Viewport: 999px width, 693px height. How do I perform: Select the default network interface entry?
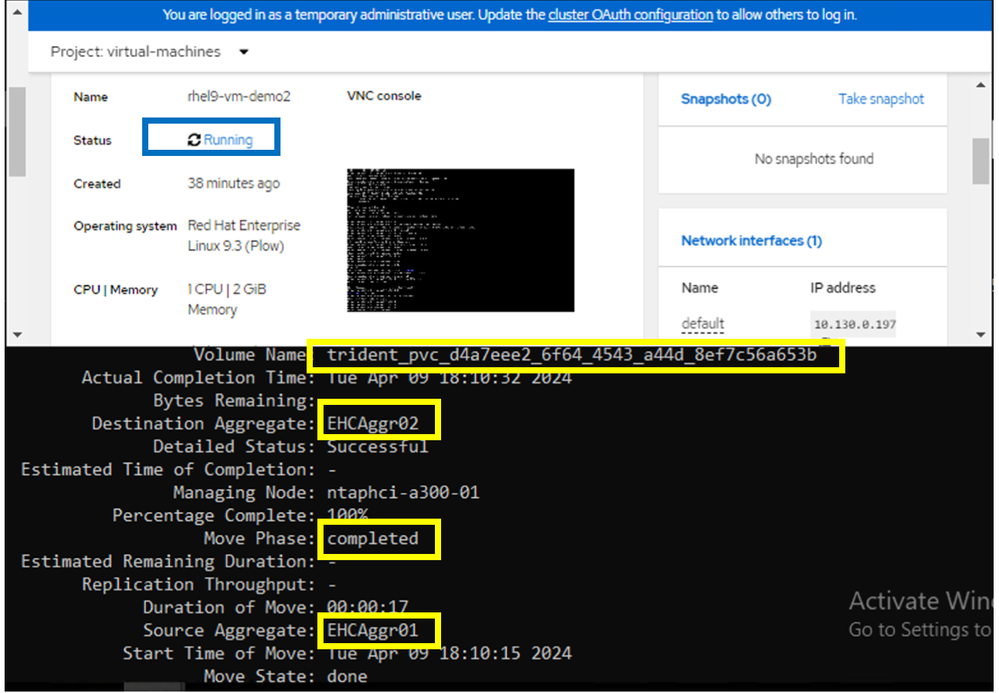[x=702, y=323]
